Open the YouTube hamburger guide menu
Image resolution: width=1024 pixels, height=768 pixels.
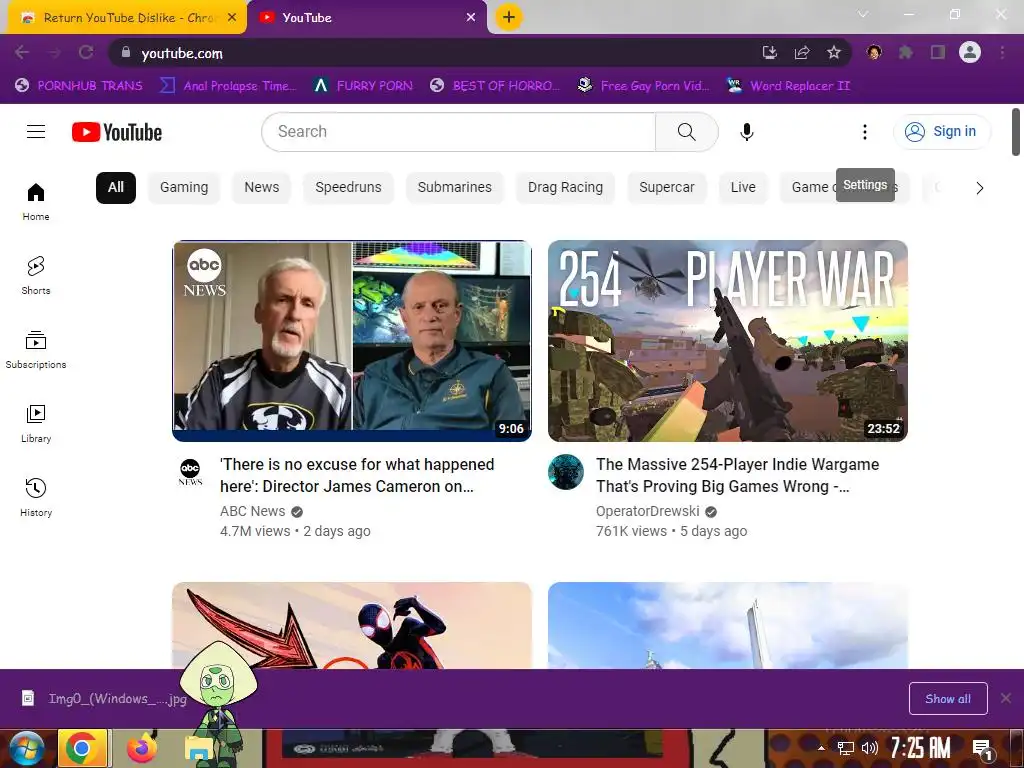coord(36,132)
